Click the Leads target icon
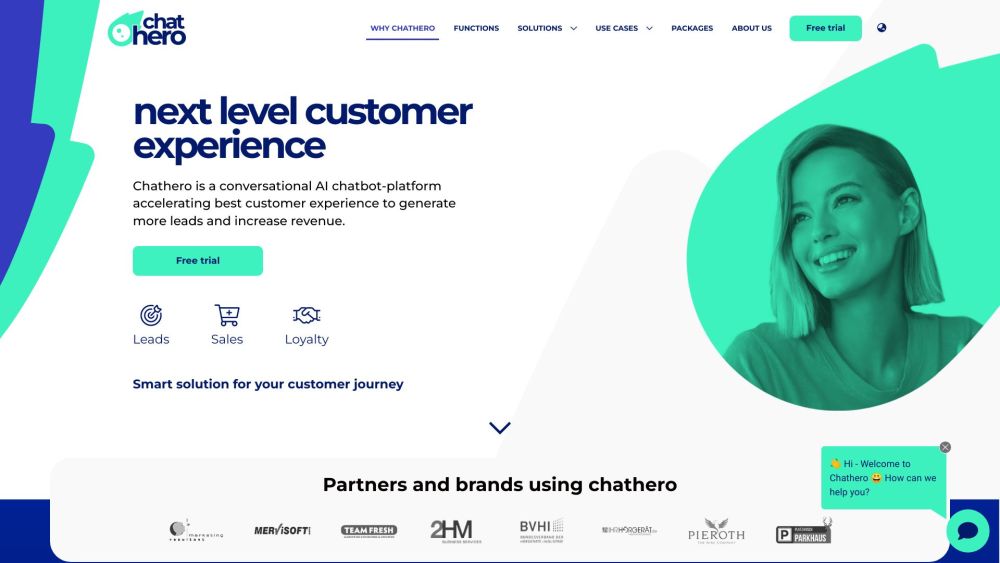This screenshot has width=1000, height=563. 151,316
